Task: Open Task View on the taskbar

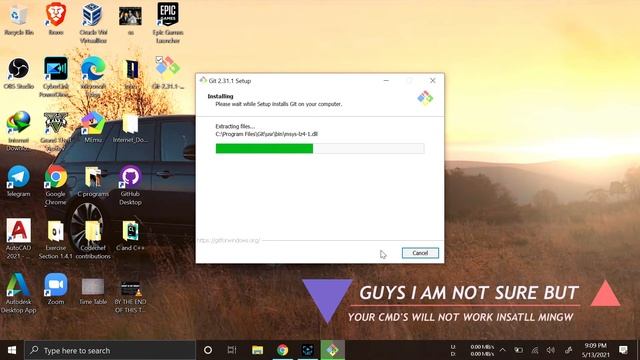Action: (232, 350)
